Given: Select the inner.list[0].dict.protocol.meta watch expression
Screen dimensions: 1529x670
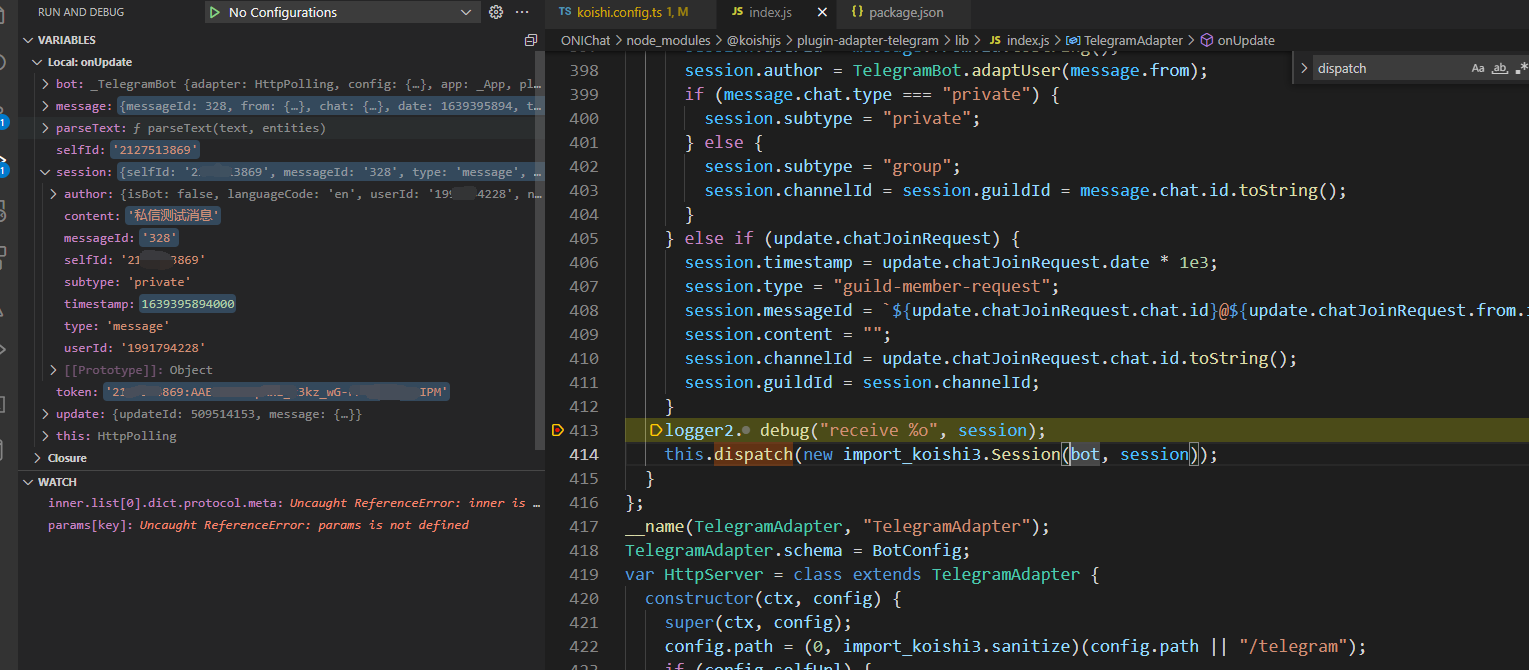Looking at the screenshot, I should (x=283, y=503).
